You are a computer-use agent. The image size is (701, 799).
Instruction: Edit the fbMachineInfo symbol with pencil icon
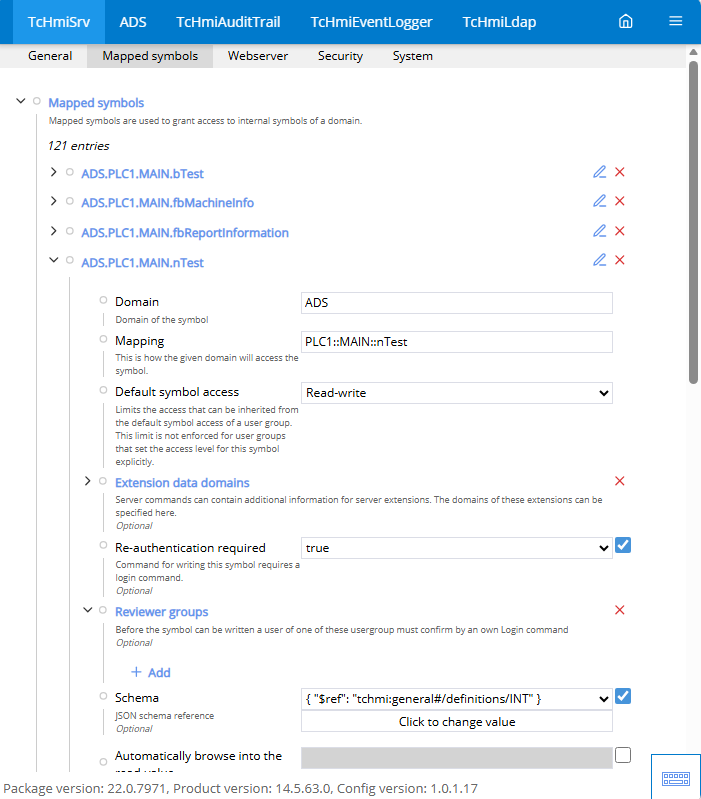pos(600,201)
